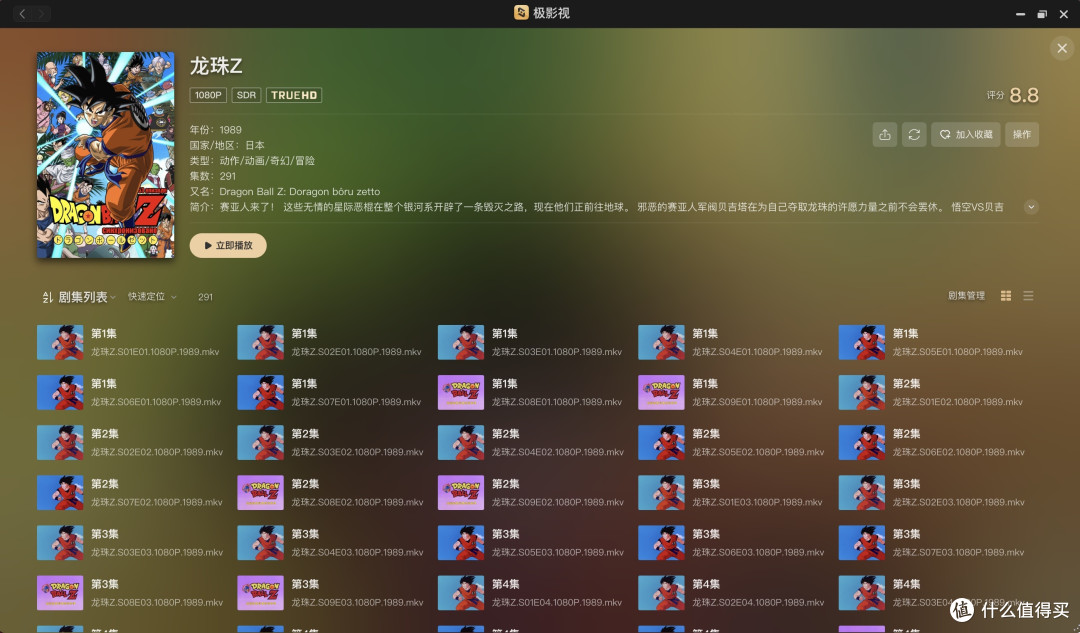Select file 龙珠Z.S02E02.1080P.1989.mkv
The width and height of the screenshot is (1080, 633).
coord(157,452)
